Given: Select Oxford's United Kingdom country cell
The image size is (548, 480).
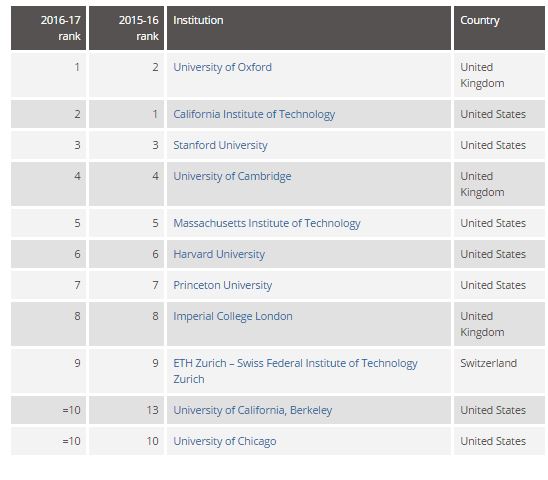Looking at the screenshot, I should point(499,75).
